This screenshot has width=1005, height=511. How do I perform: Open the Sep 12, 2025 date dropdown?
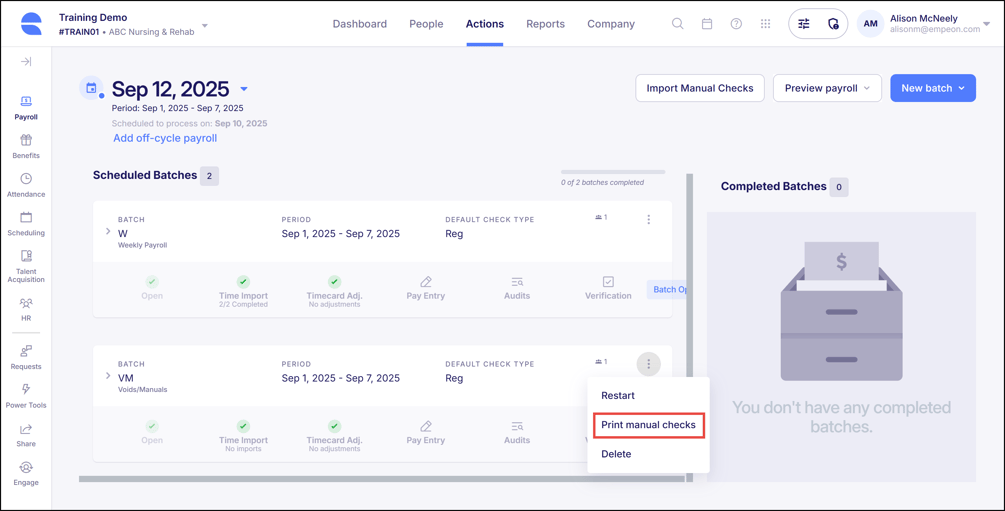tap(244, 89)
